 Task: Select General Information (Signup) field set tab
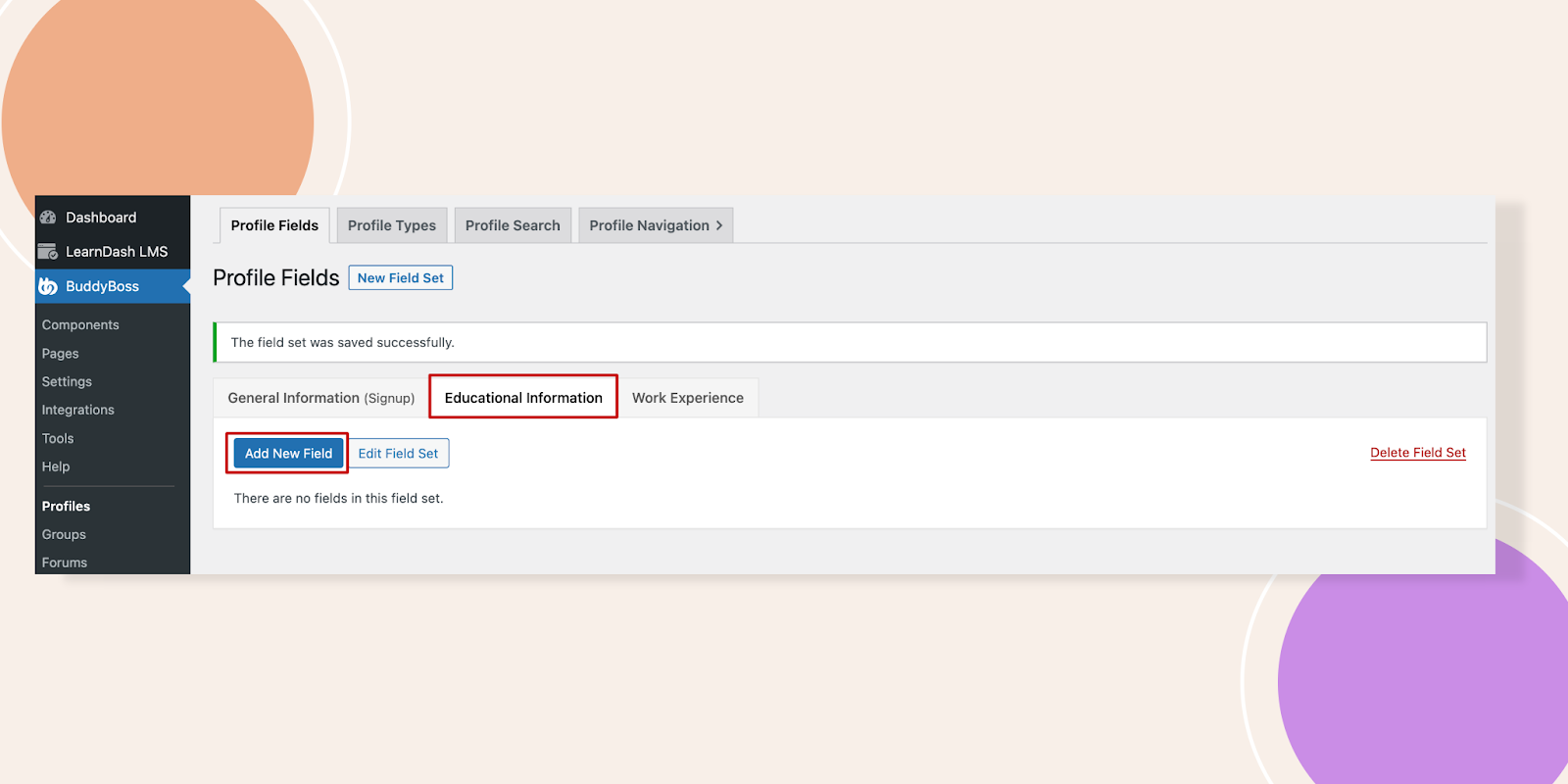pos(321,398)
